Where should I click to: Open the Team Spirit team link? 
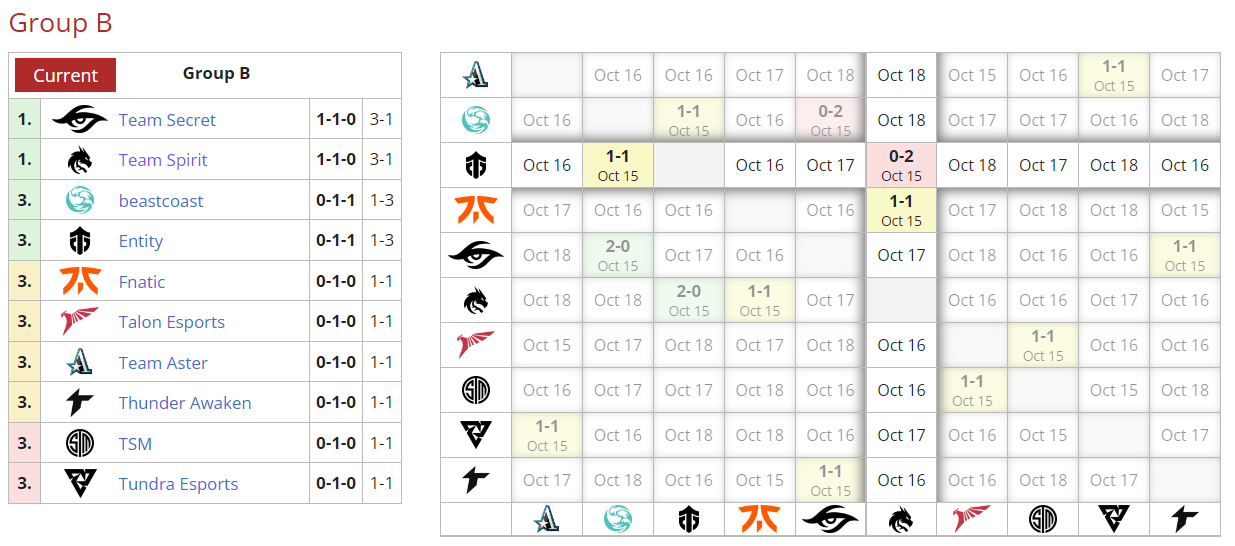click(x=165, y=160)
